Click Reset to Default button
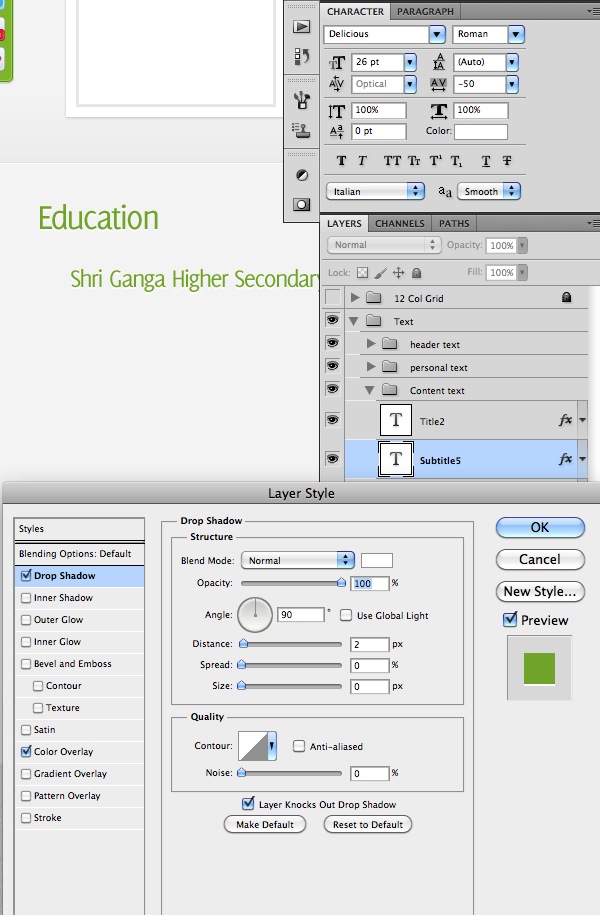 (368, 824)
